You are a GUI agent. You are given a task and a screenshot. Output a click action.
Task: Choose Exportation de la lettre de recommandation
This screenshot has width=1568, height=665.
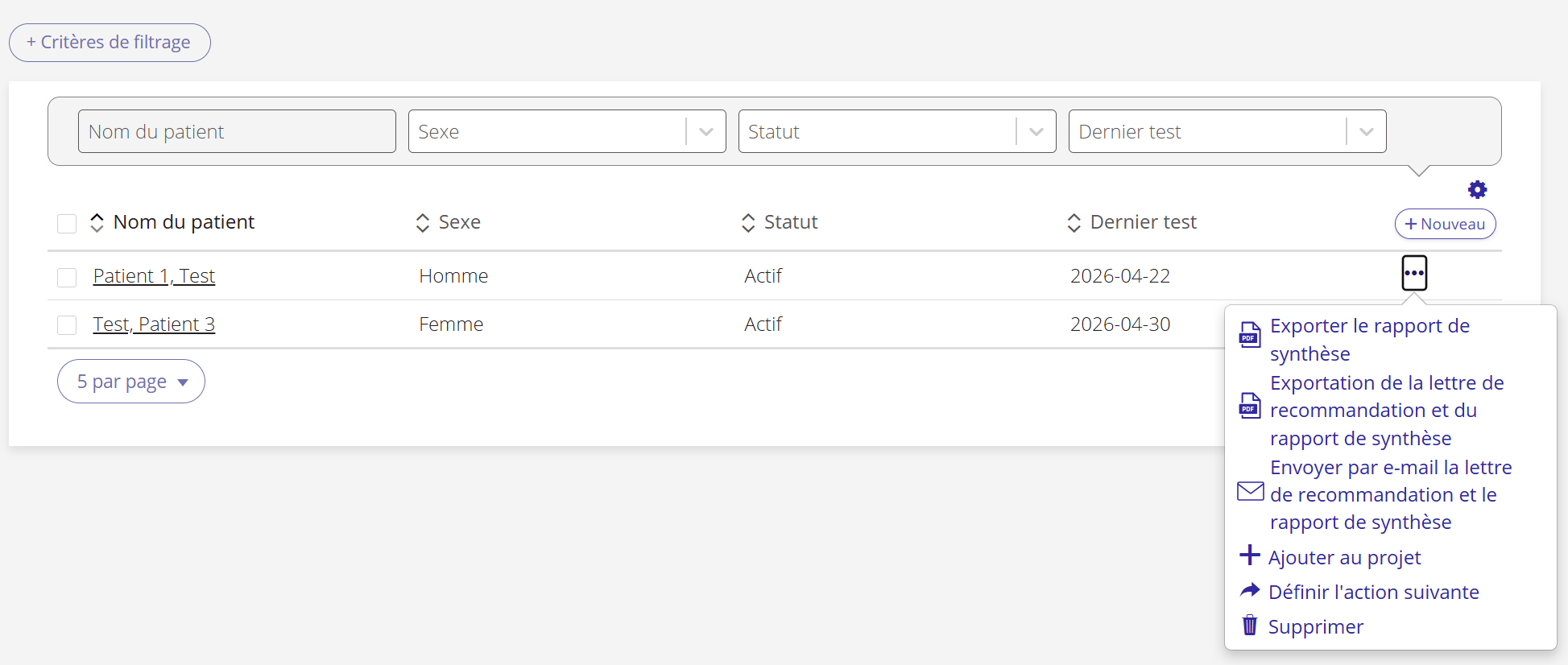click(x=1387, y=411)
